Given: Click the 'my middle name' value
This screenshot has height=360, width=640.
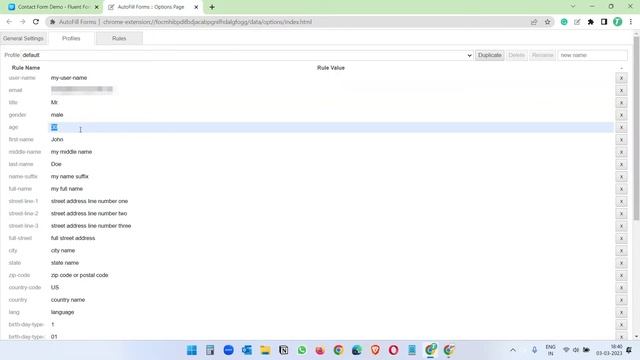Looking at the screenshot, I should pyautogui.click(x=71, y=152).
